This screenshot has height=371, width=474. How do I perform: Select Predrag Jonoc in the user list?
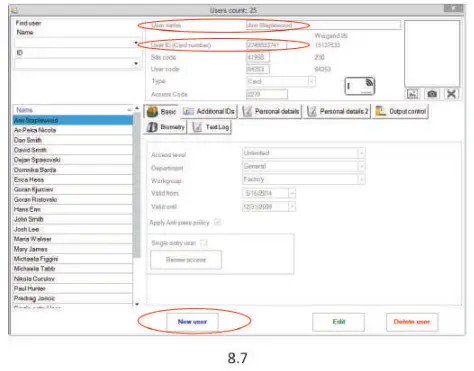[73, 298]
